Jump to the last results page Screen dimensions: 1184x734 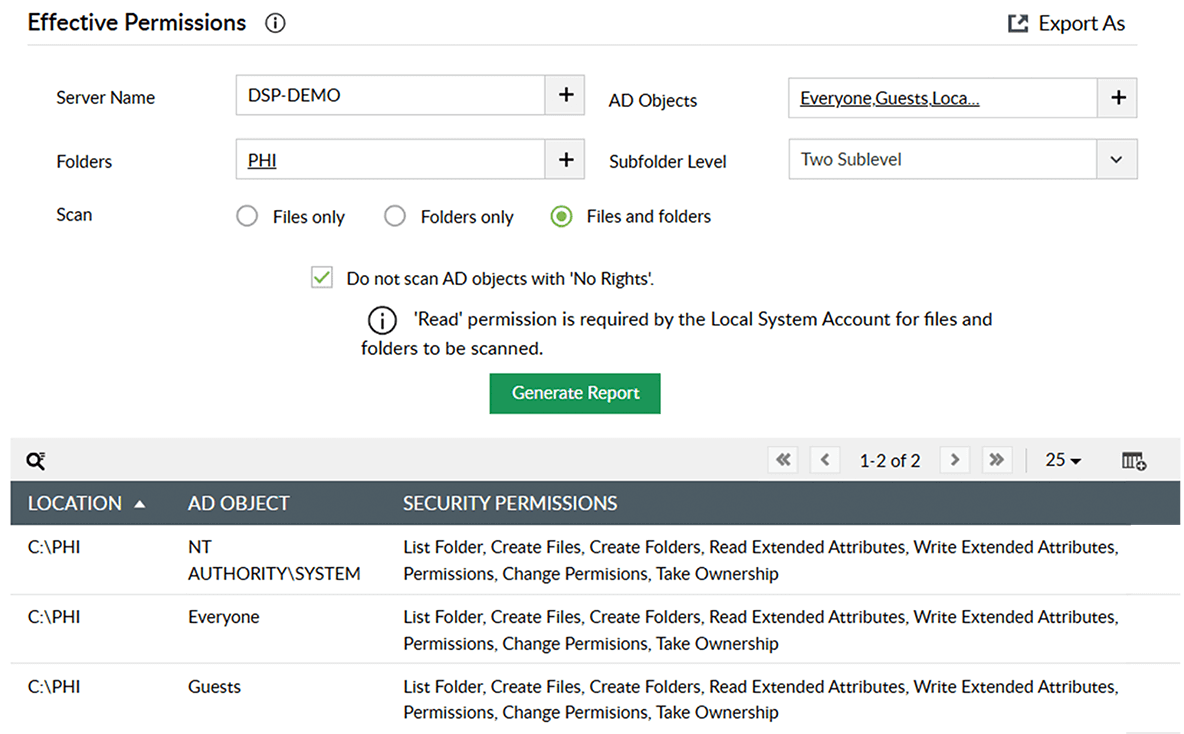pos(996,460)
